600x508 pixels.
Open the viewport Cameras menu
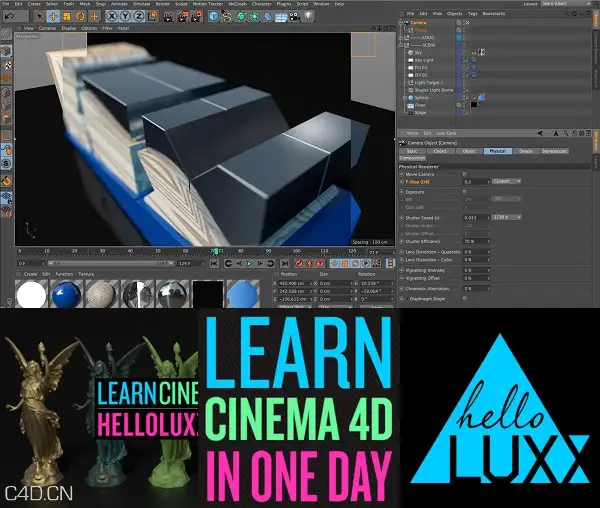47,28
